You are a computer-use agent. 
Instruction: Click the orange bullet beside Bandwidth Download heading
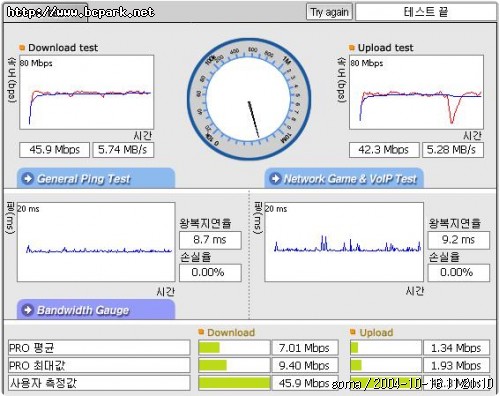pos(201,332)
